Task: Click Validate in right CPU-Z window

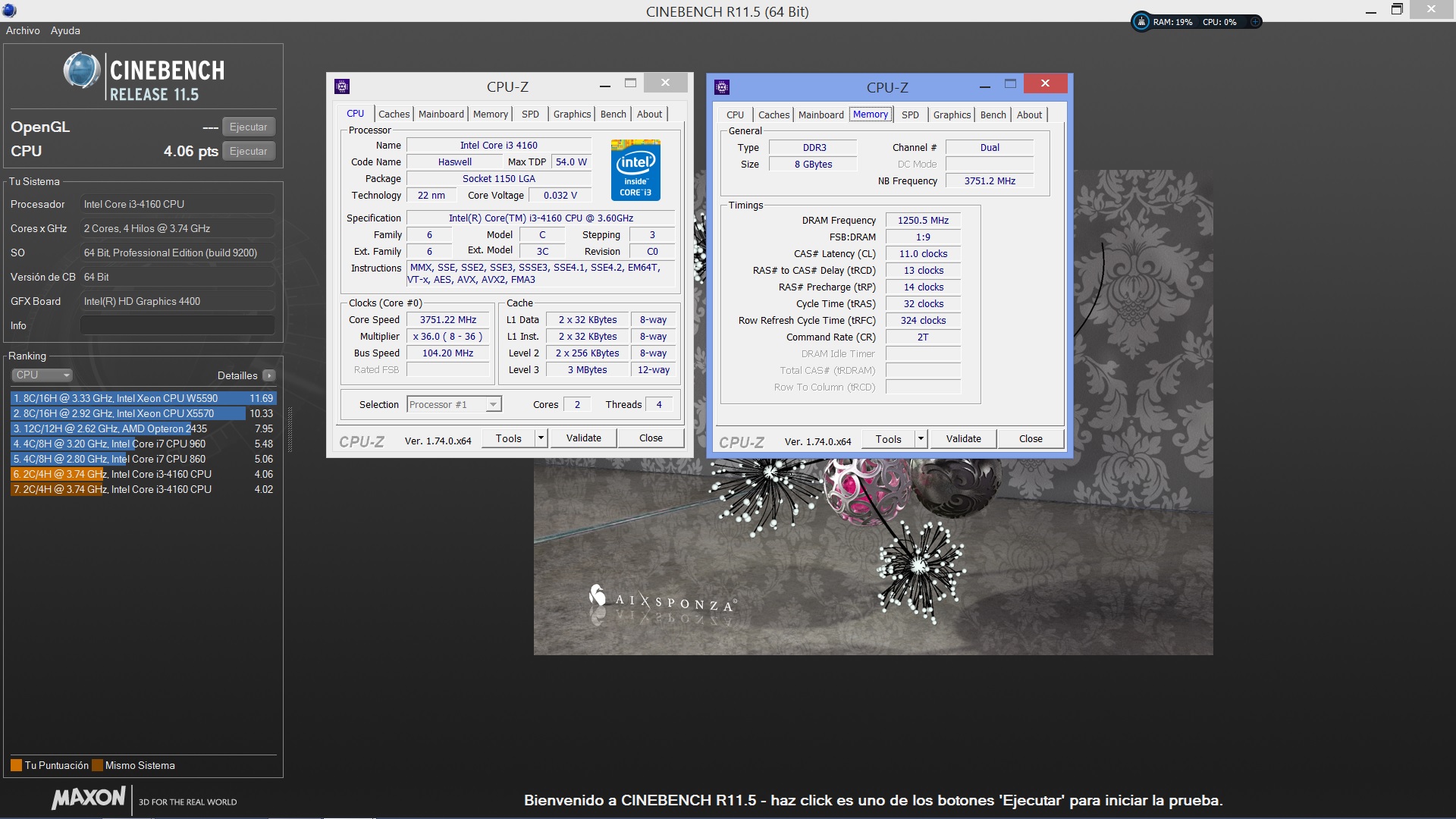Action: click(964, 439)
